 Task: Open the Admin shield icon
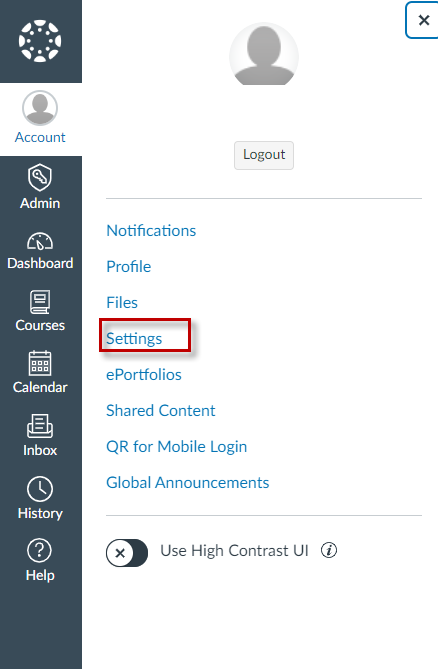pos(40,177)
